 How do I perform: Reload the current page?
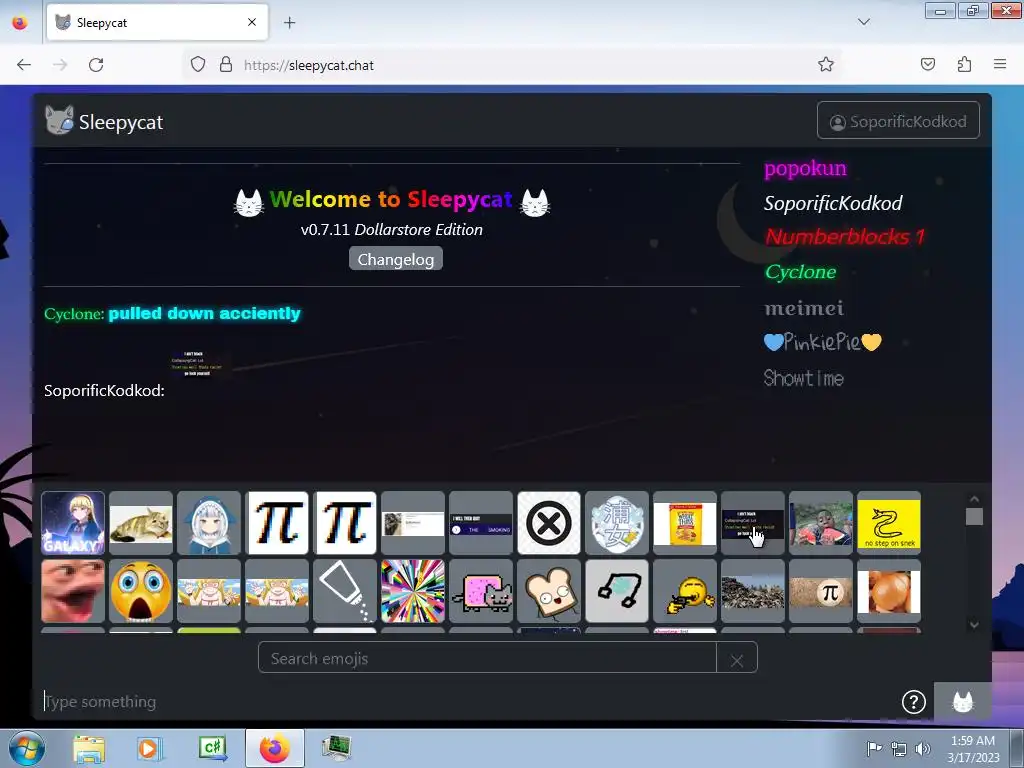tap(96, 65)
